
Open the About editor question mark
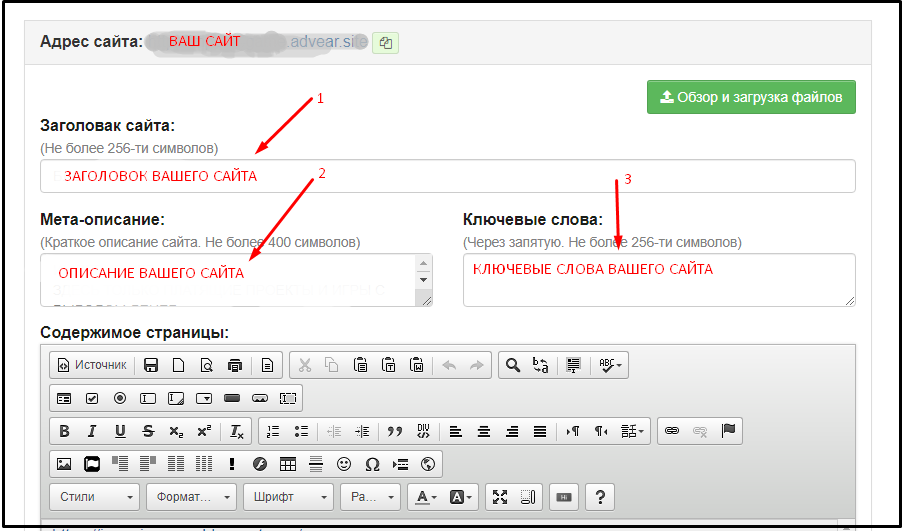point(600,497)
